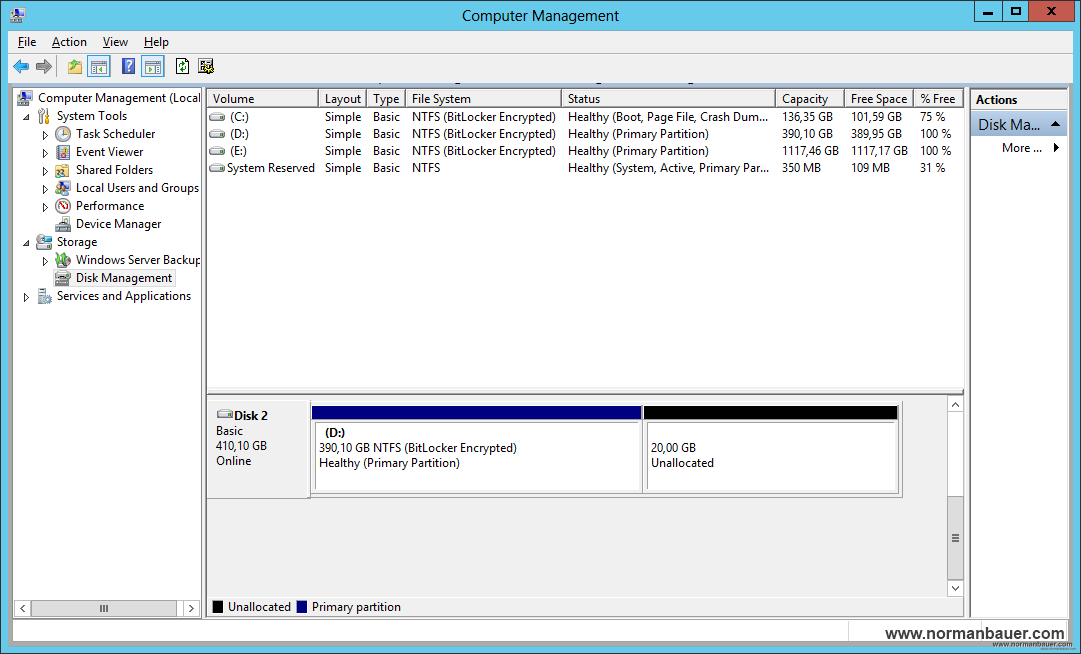Toggle Show/Hide Action Pane button
Viewport: 1081px width, 654px height.
pyautogui.click(x=152, y=67)
